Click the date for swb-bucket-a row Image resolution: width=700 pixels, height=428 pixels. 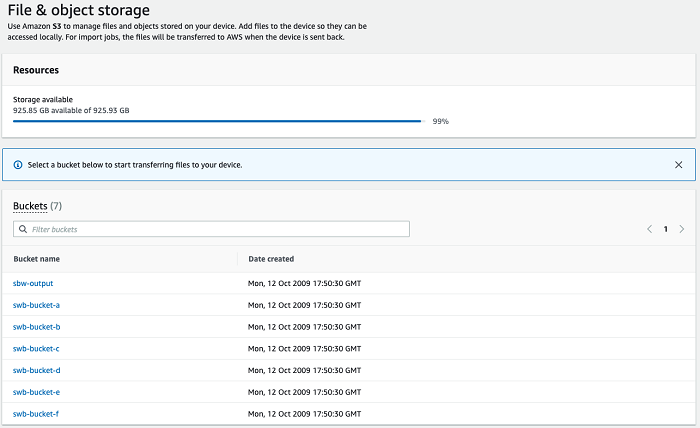tap(304, 305)
